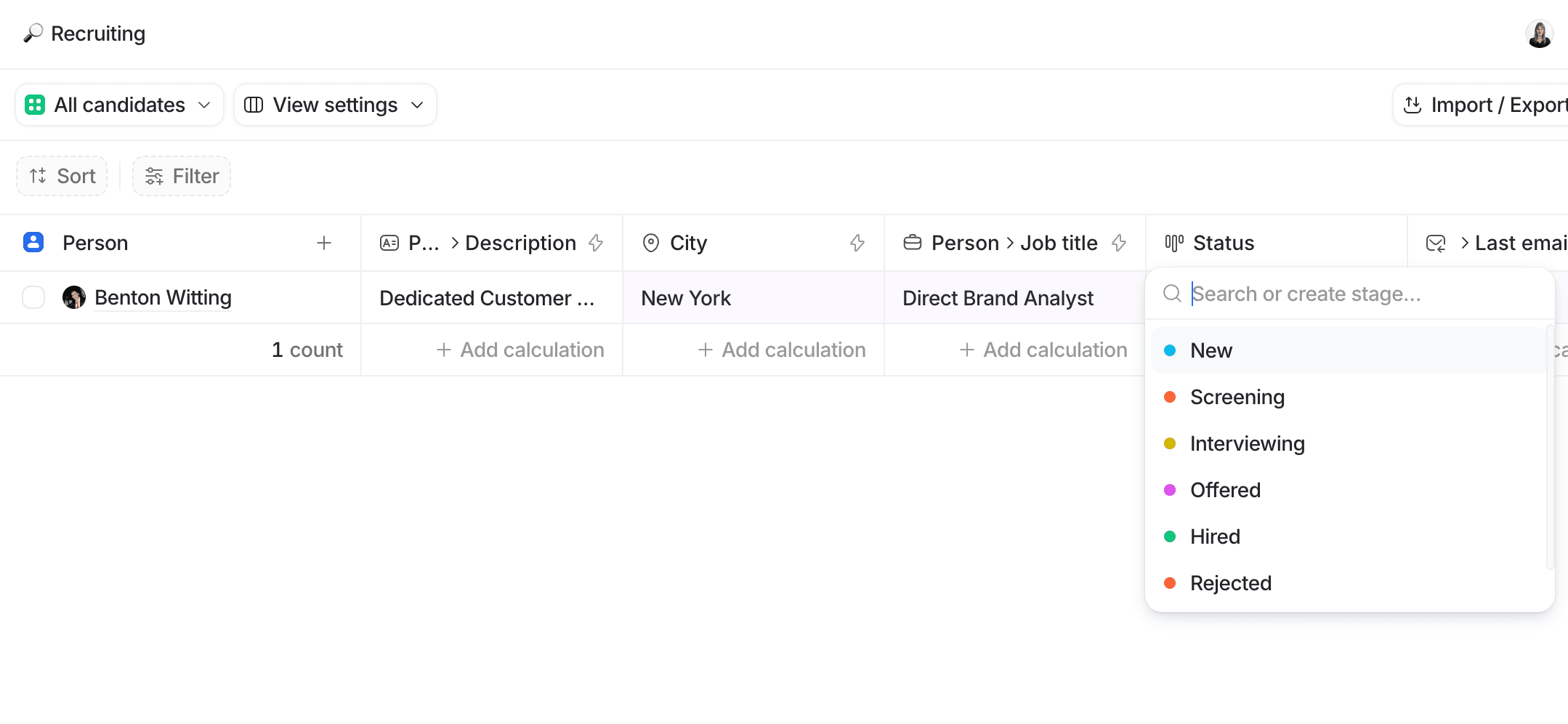
Task: Click the enrichment lightning icon on Description column
Action: point(596,243)
